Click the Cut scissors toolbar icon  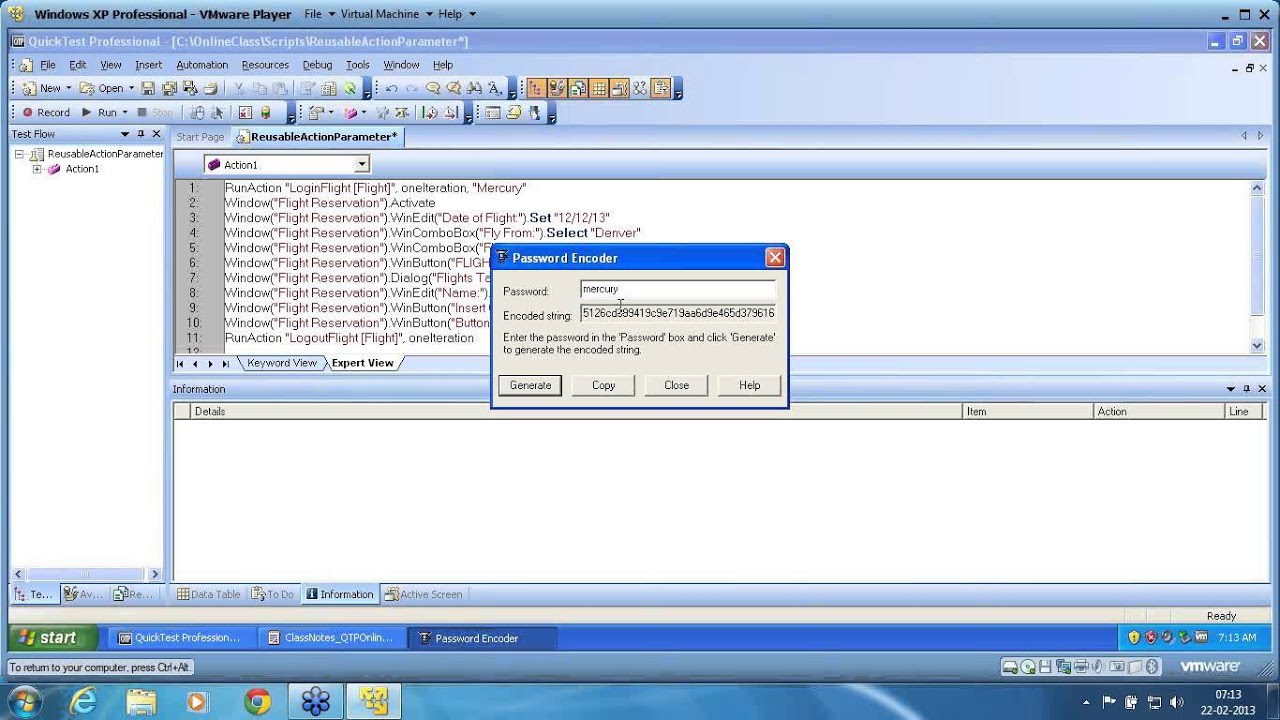239,88
